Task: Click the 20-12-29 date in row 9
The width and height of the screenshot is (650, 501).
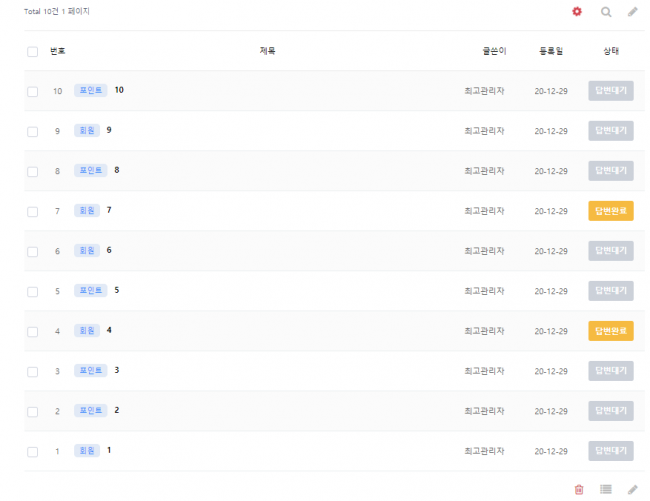Action: pyautogui.click(x=551, y=131)
